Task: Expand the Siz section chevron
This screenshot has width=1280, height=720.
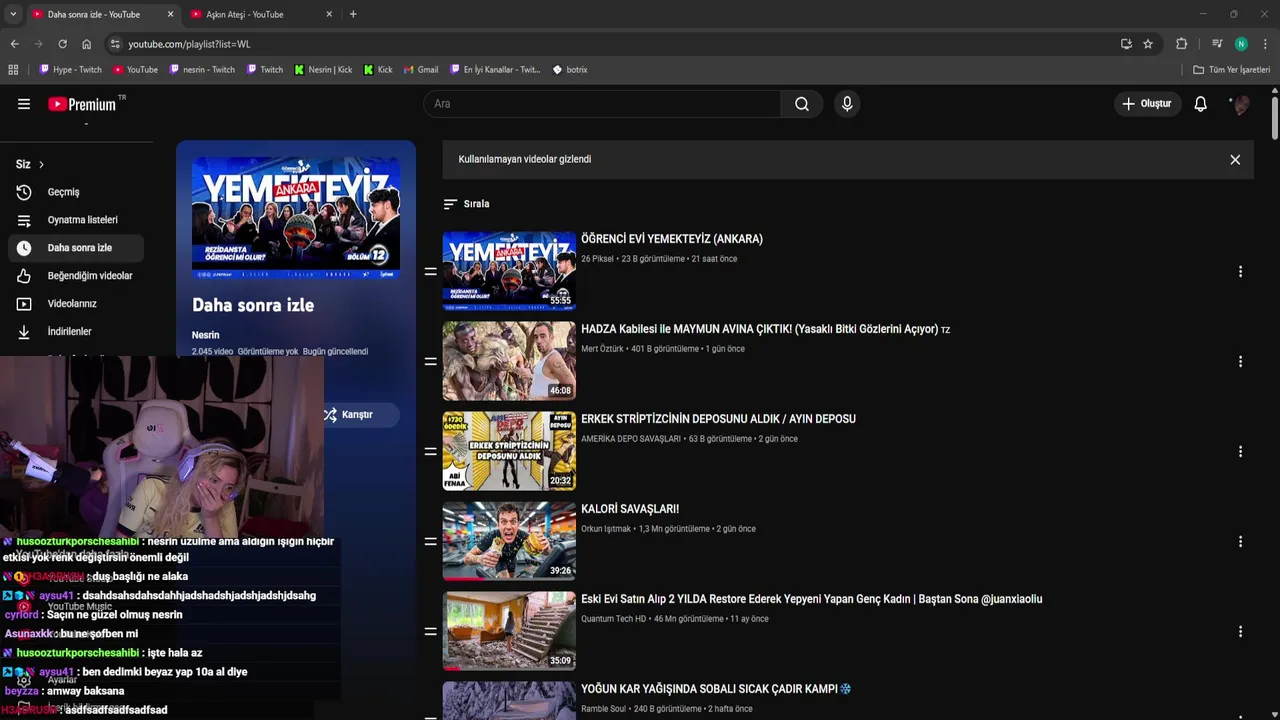Action: (41, 164)
